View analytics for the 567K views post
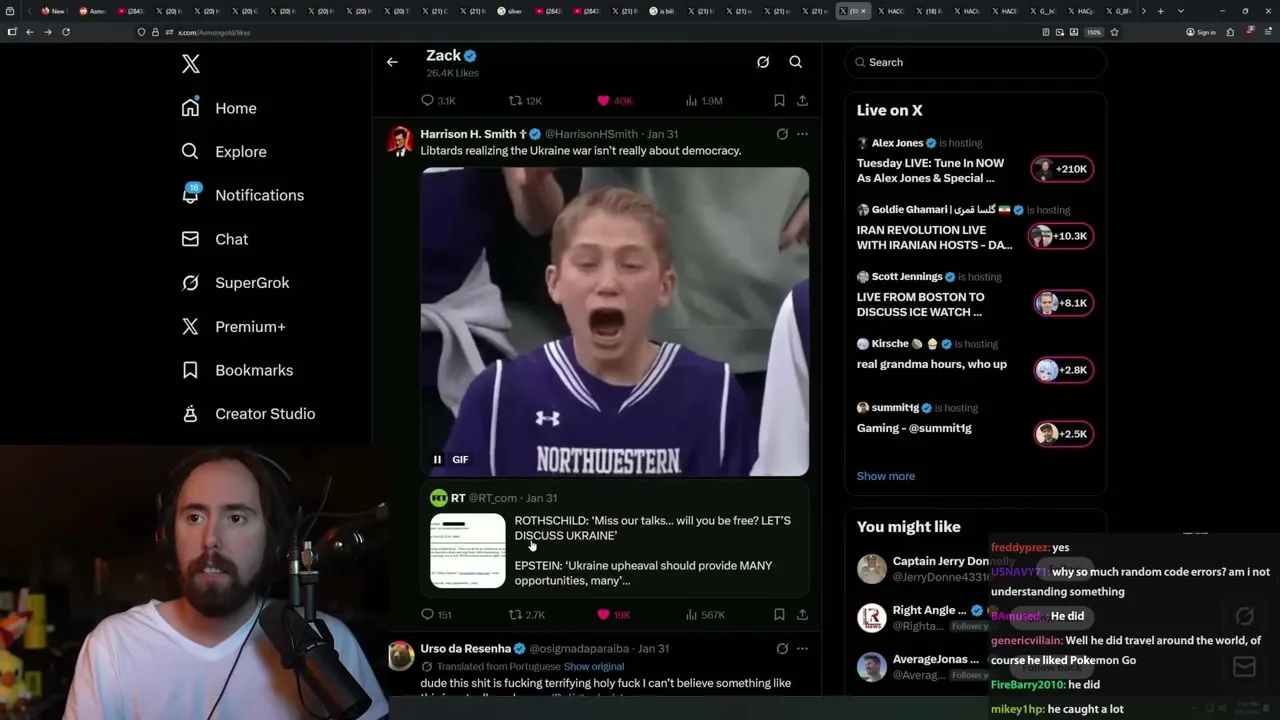This screenshot has height=720, width=1280. (705, 615)
